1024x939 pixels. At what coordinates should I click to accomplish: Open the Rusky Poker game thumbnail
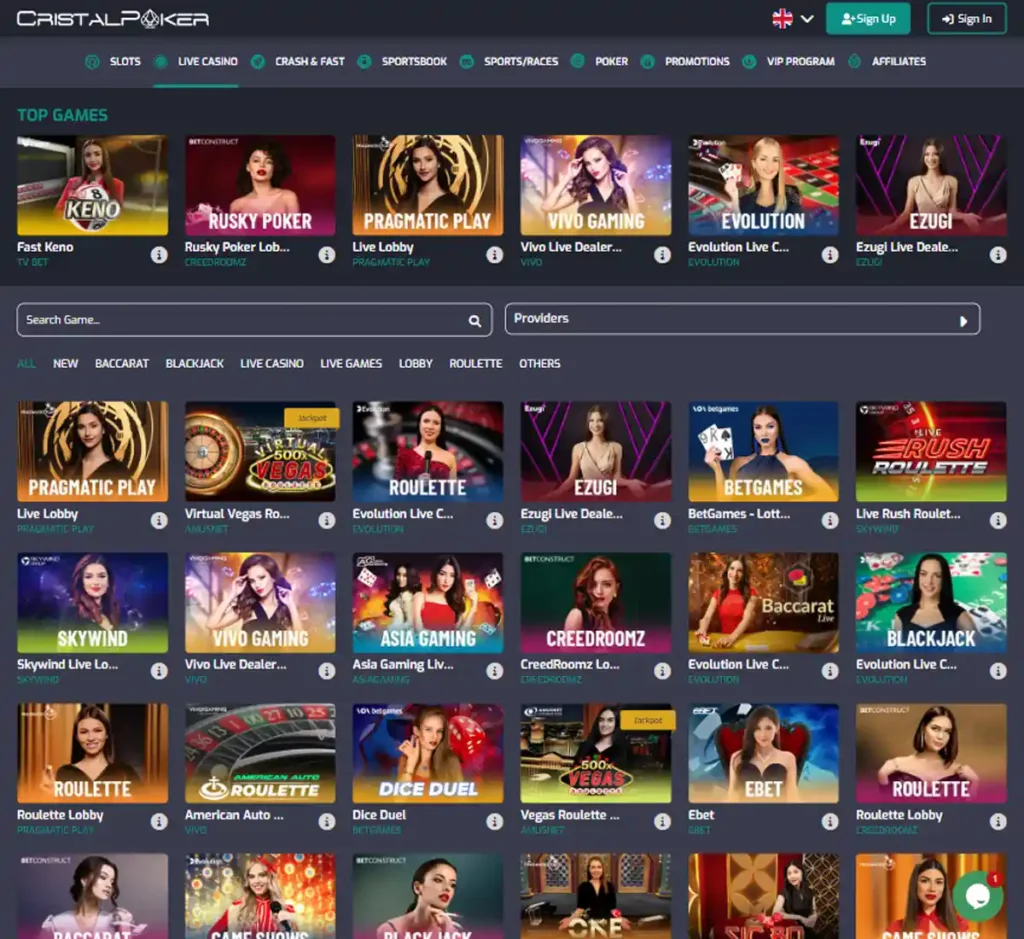click(x=260, y=185)
